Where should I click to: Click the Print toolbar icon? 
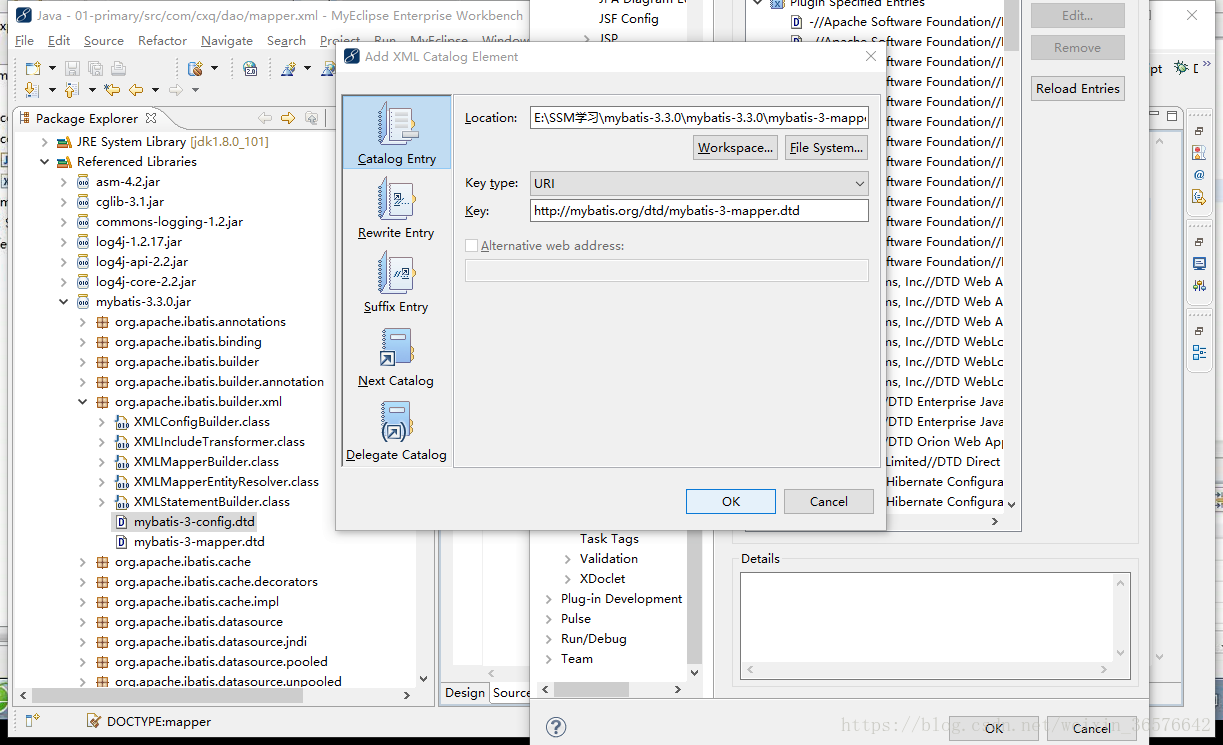118,68
